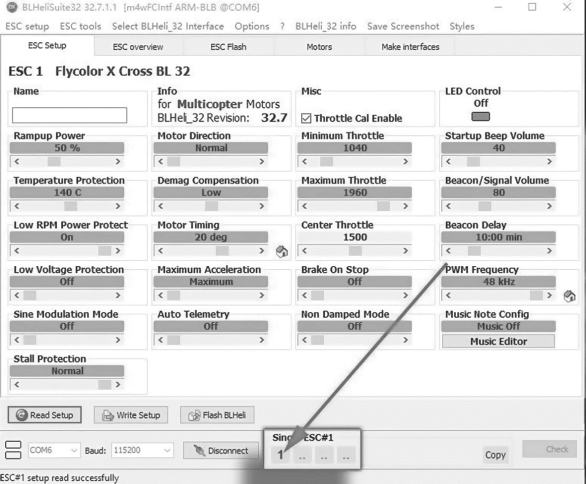Switch to the Make interfaces tab
This screenshot has height=484, width=586.
point(410,47)
